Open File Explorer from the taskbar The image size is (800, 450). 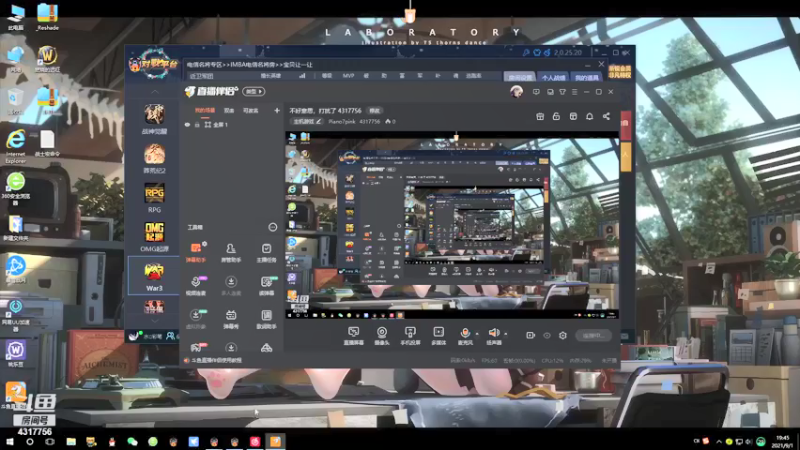coord(71,441)
